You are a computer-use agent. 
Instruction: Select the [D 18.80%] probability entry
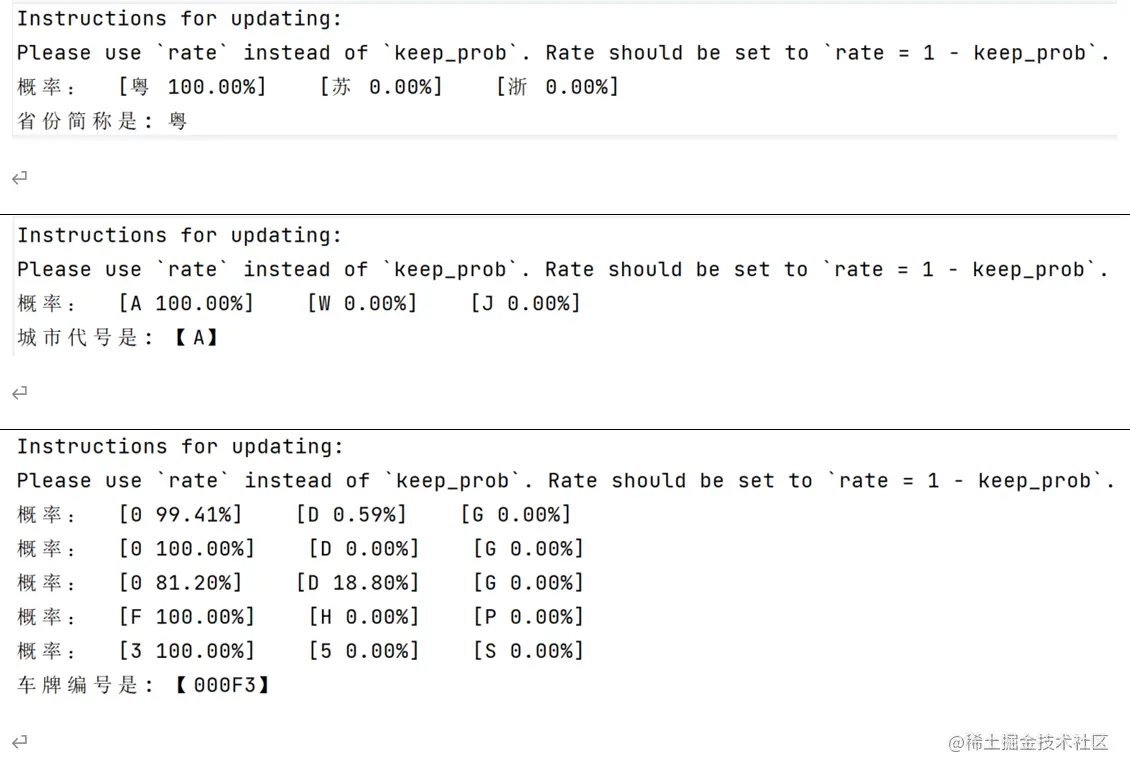[x=357, y=582]
